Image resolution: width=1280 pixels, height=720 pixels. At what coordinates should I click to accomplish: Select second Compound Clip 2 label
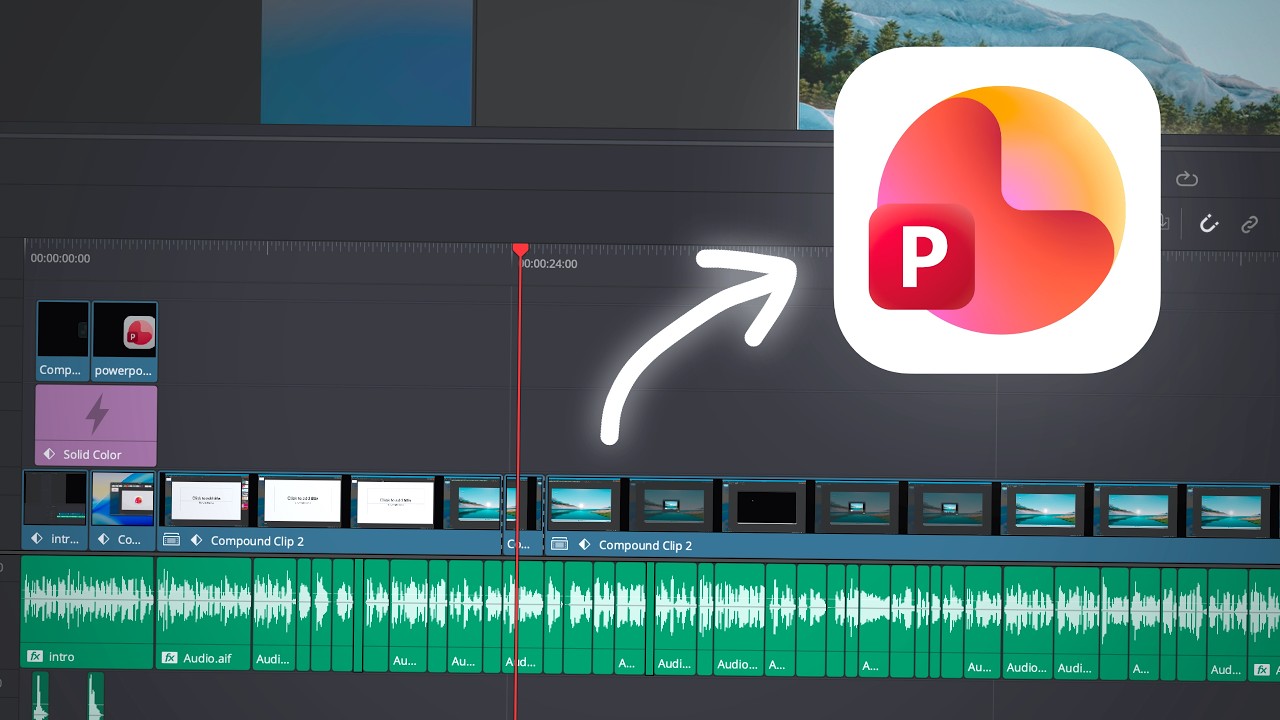point(645,545)
